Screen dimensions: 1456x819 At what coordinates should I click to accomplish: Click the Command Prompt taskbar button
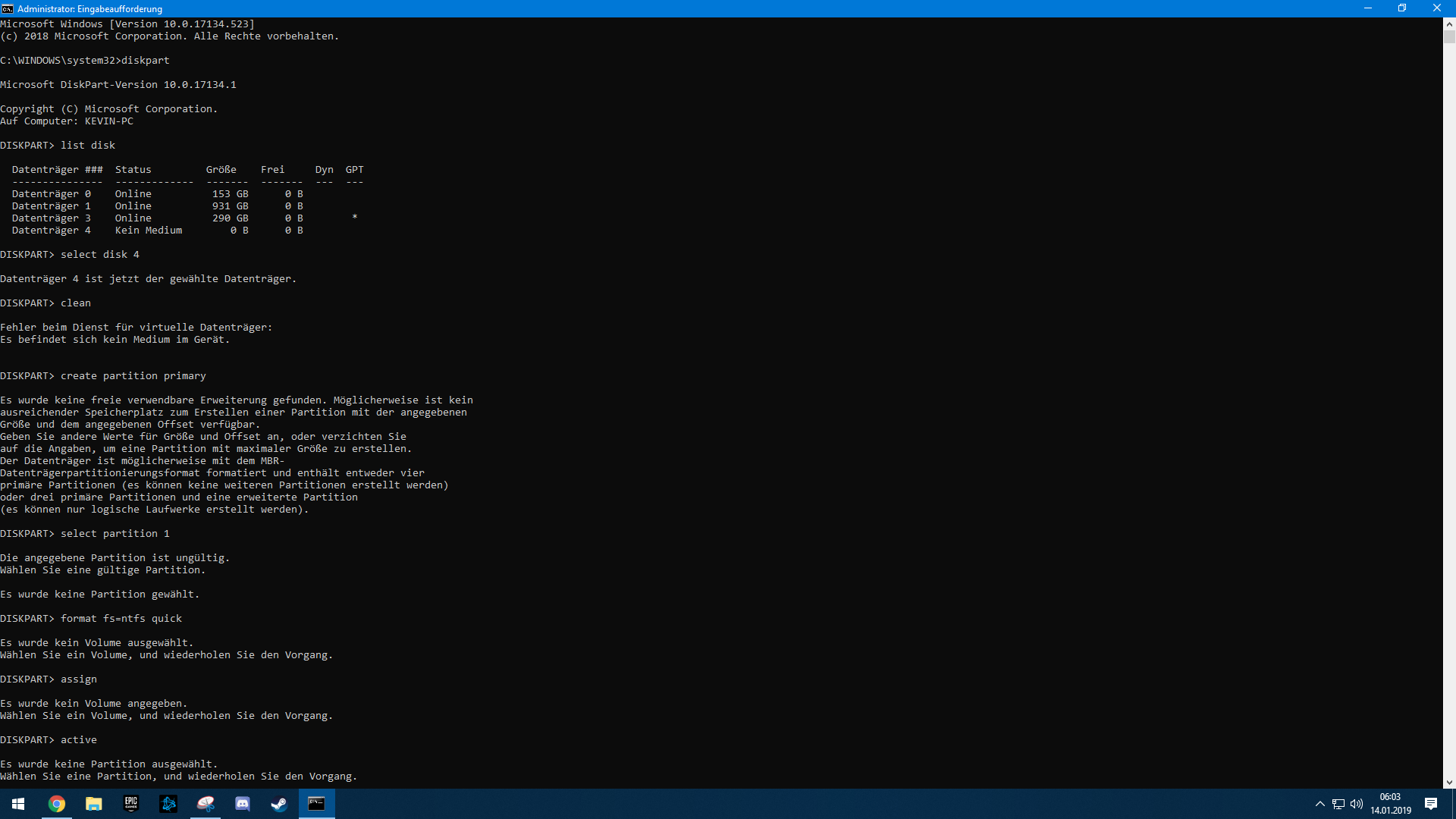tap(316, 804)
